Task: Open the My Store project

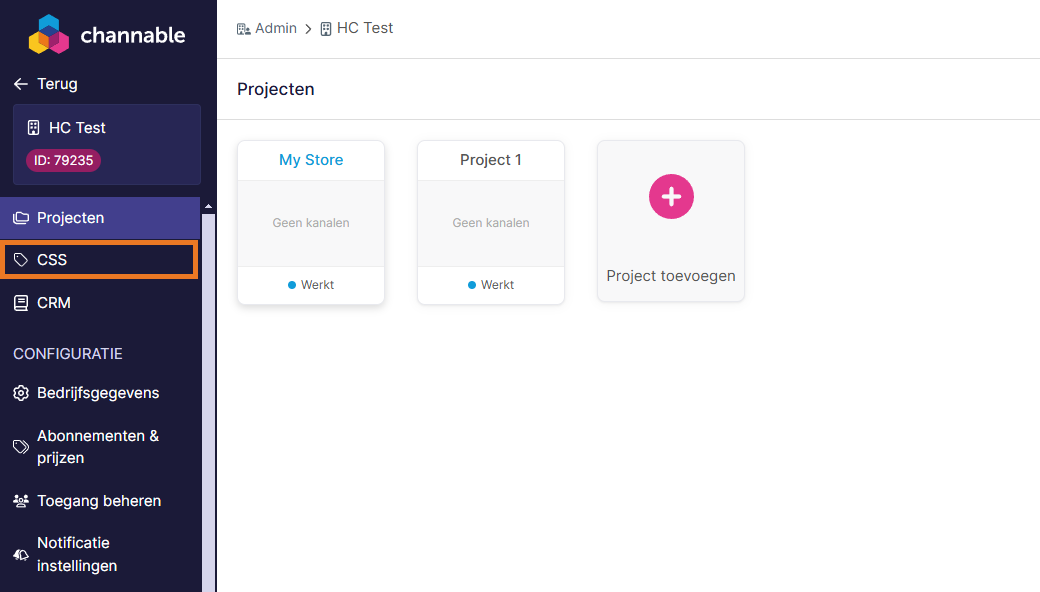Action: click(x=311, y=160)
